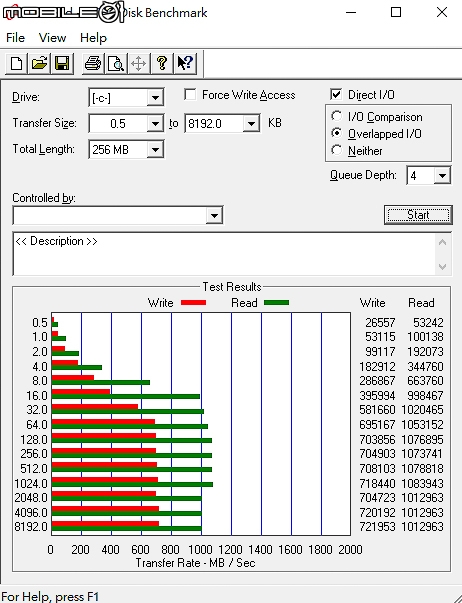Click the red Write legend swatch
The height and width of the screenshot is (603, 462).
click(193, 303)
